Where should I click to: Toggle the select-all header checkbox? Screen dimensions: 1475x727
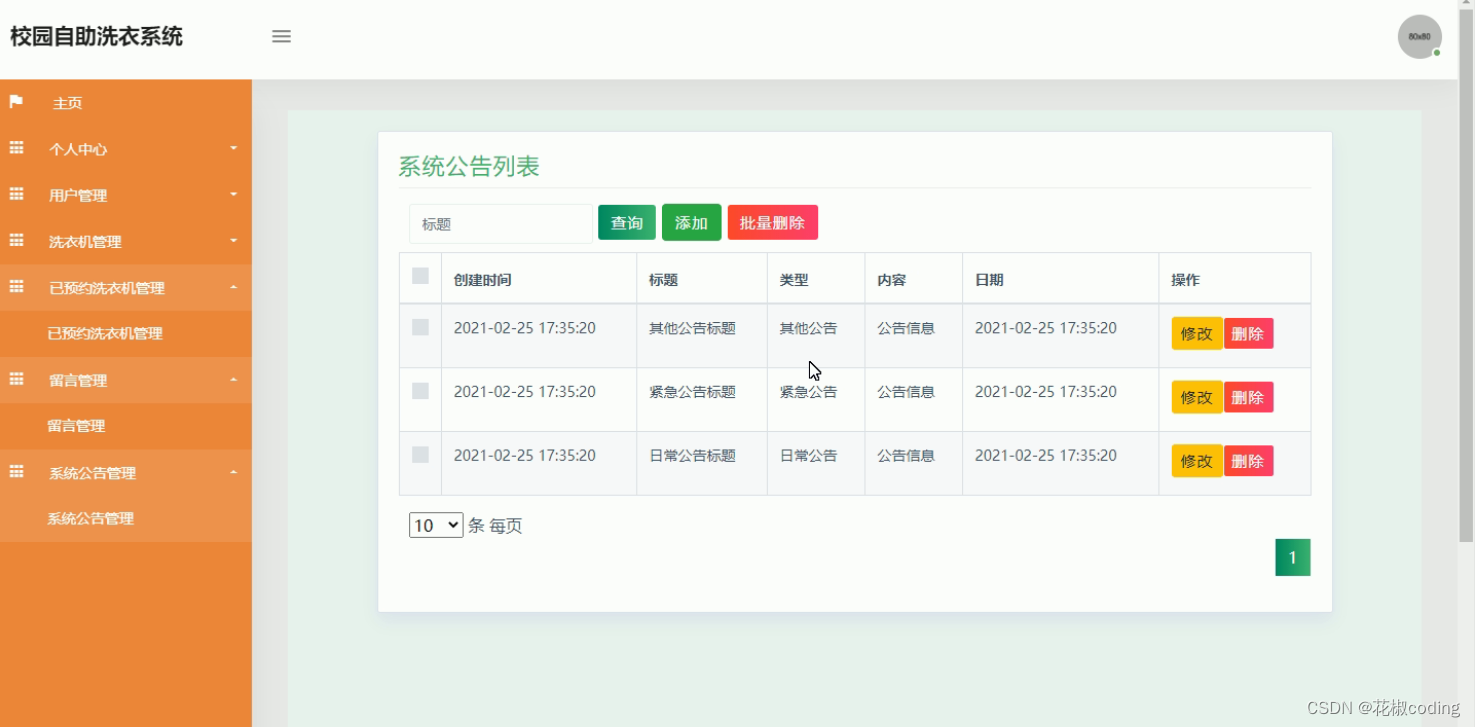pos(420,276)
